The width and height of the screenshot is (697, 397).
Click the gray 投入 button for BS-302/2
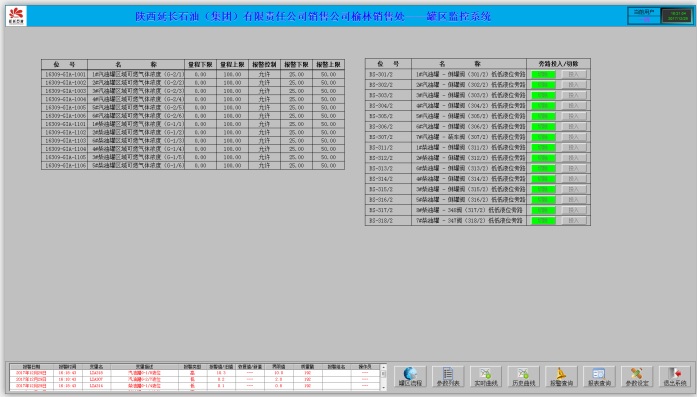(574, 84)
